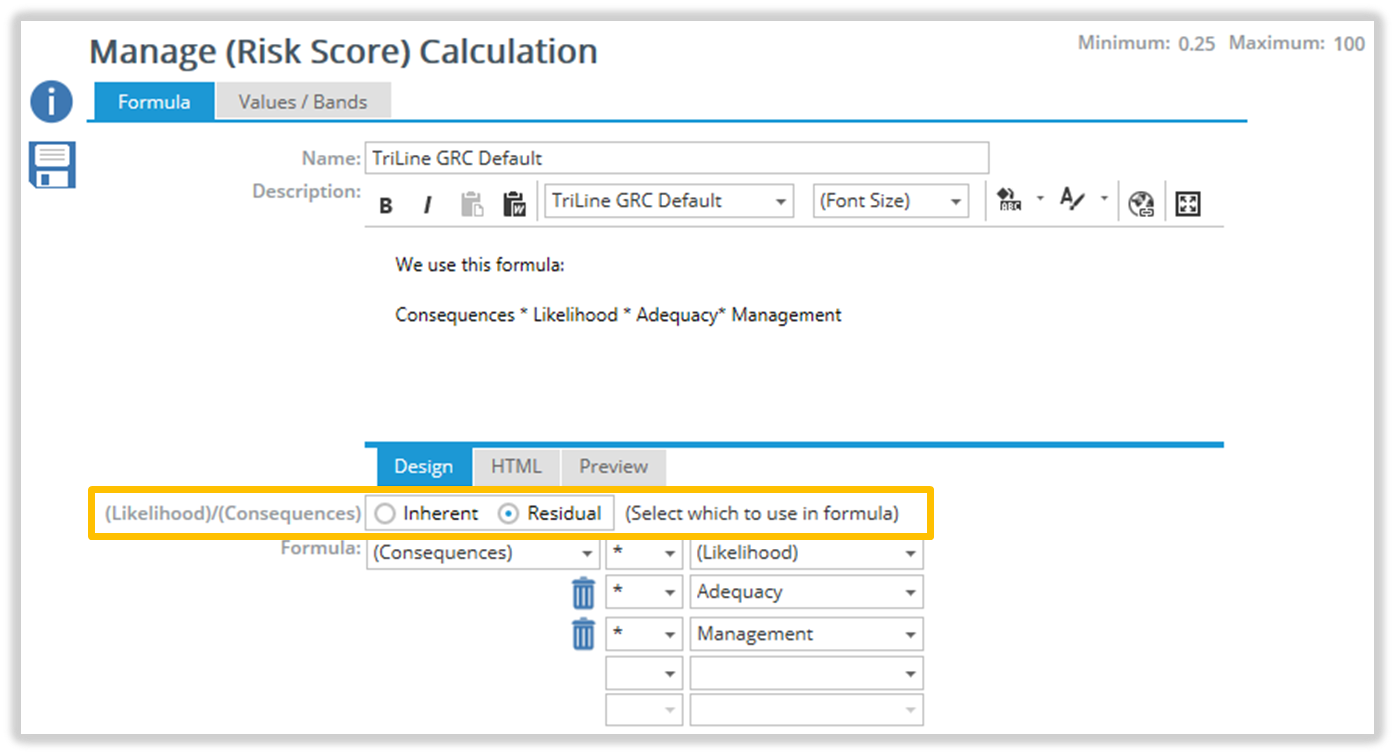The height and width of the screenshot is (755, 1395).
Task: Open operator dropdown beside (Likelihood)
Action: click(644, 553)
